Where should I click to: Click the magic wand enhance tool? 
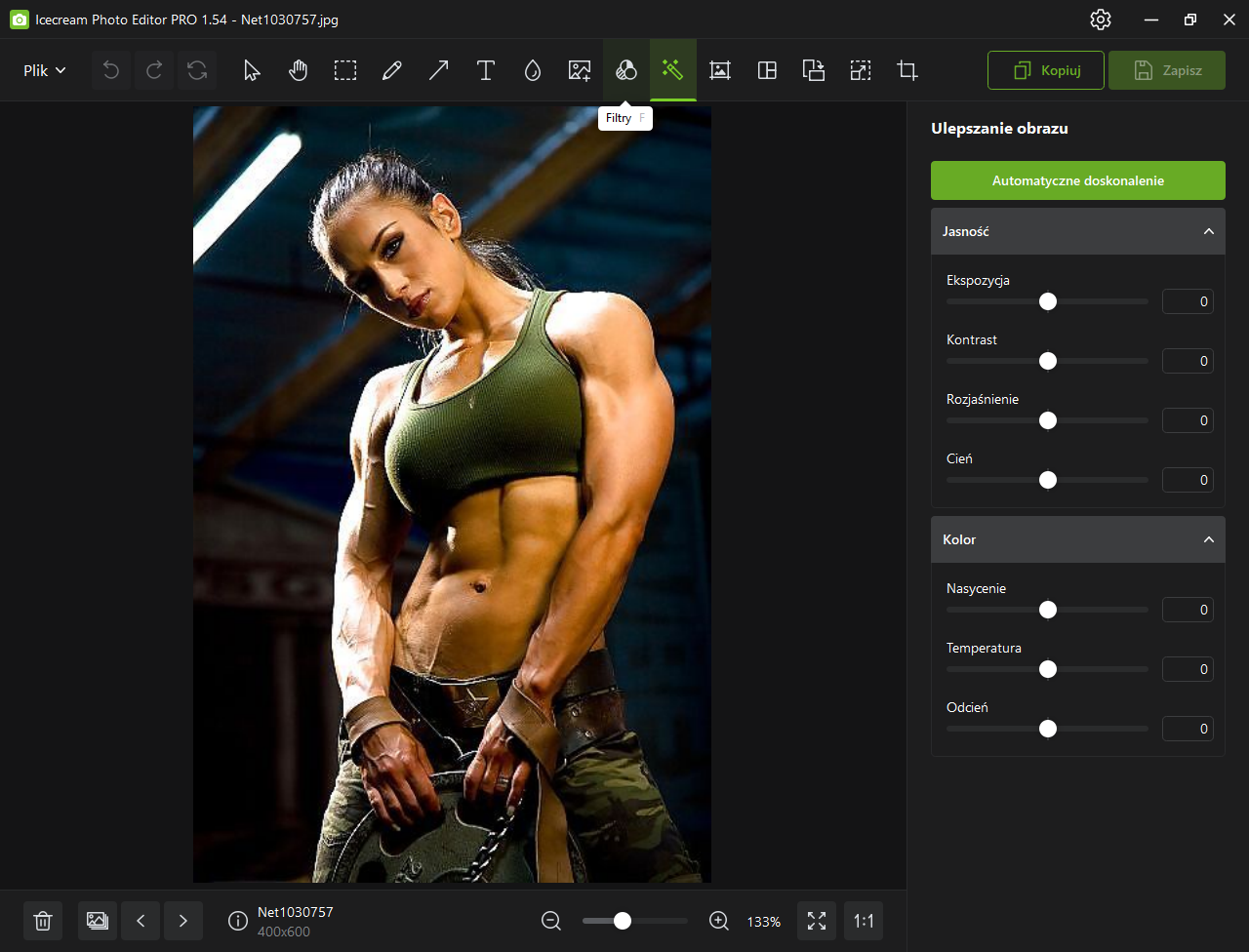tap(673, 70)
